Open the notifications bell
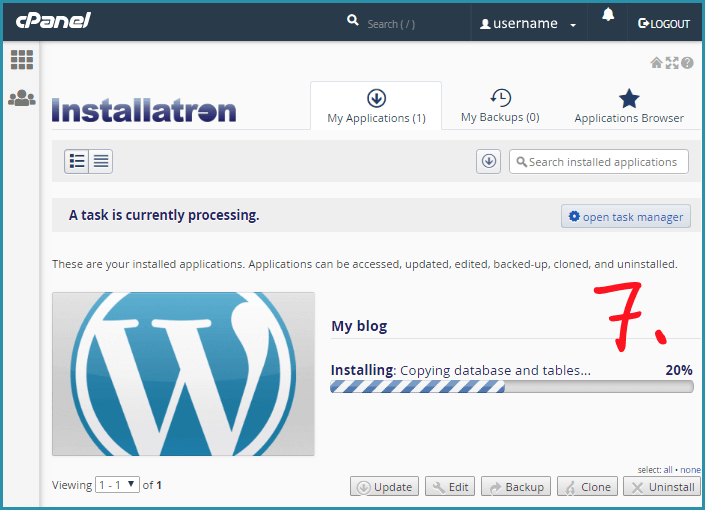This screenshot has height=510, width=705. 608,15
